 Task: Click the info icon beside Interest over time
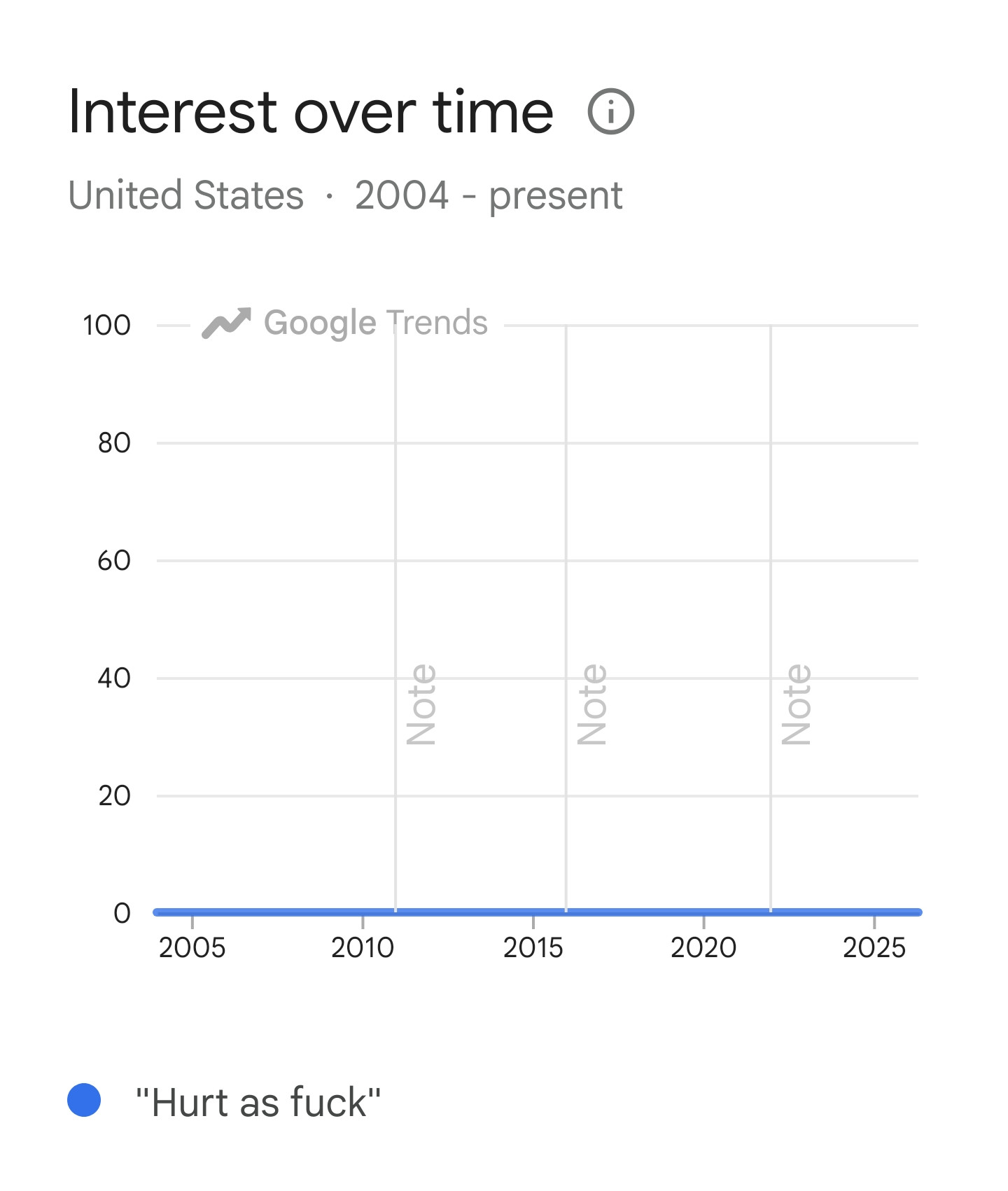pos(610,111)
